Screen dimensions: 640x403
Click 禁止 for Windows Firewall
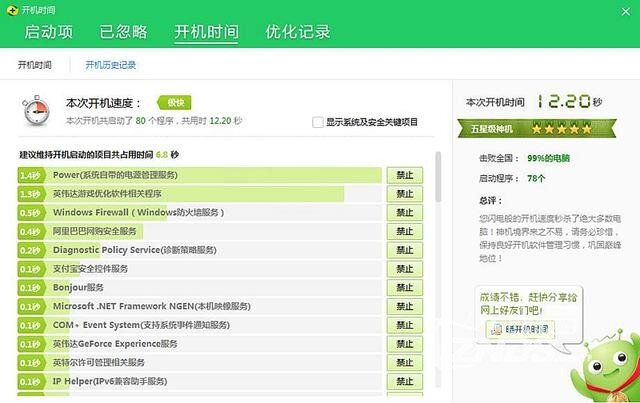tap(404, 213)
